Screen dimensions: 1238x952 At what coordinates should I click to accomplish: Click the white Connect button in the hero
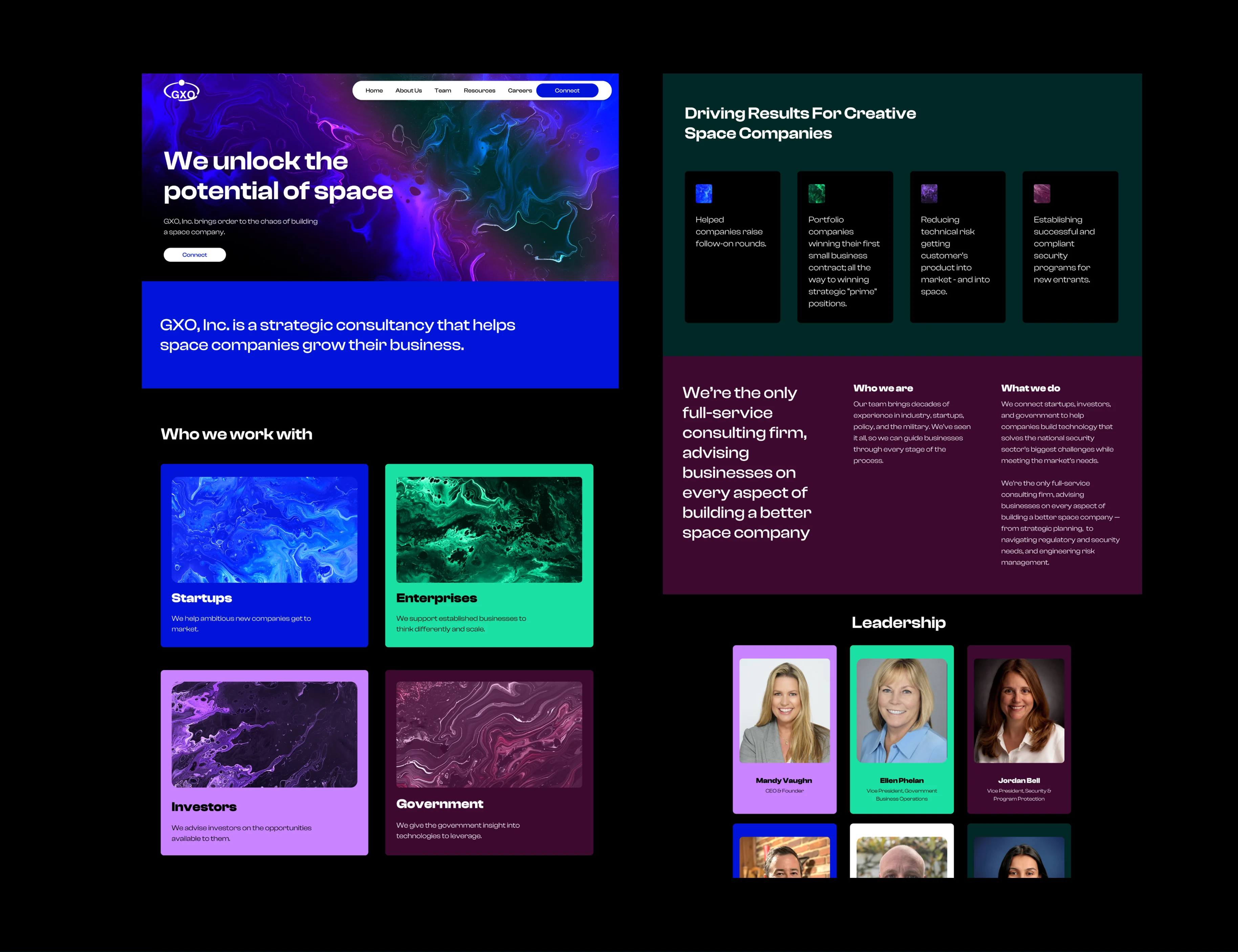point(194,255)
